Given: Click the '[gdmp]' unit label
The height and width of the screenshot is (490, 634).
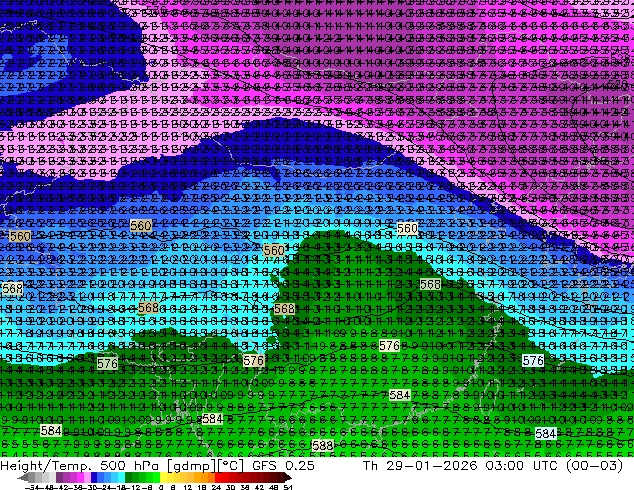Looking at the screenshot, I should (192, 466).
